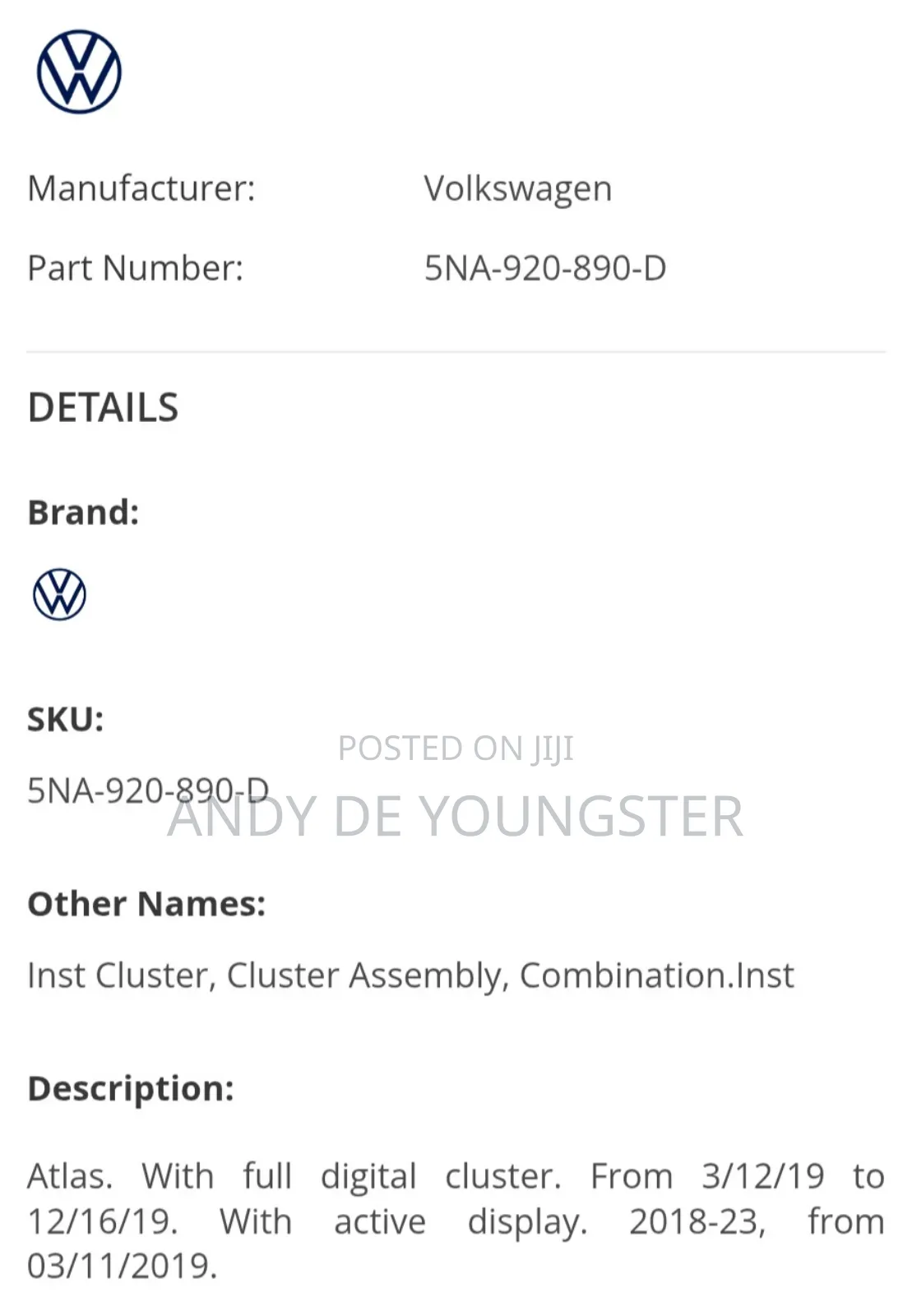Click the Description: heading
The image size is (912, 1316).
(131, 1088)
